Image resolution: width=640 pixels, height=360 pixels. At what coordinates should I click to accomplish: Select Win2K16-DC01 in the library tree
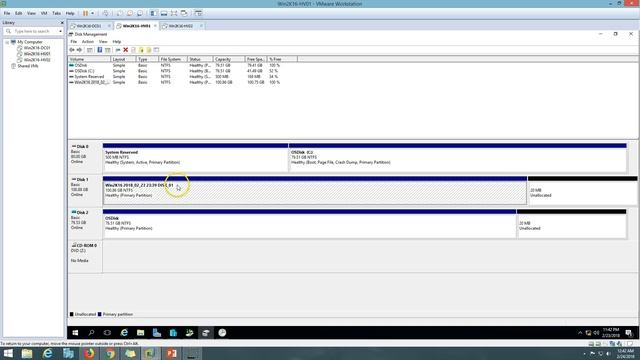pos(33,48)
